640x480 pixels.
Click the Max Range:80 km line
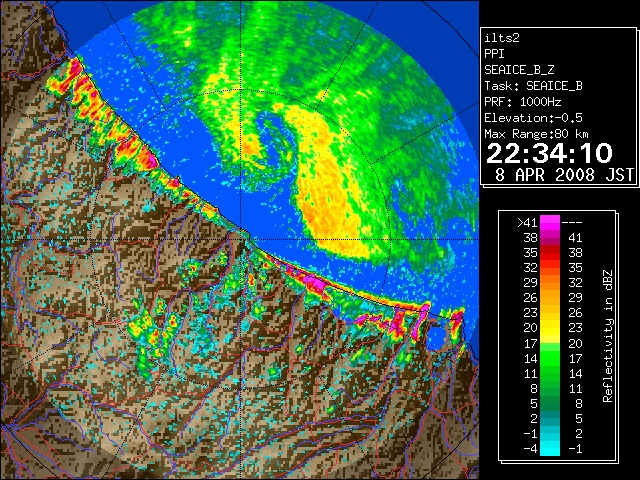click(536, 134)
